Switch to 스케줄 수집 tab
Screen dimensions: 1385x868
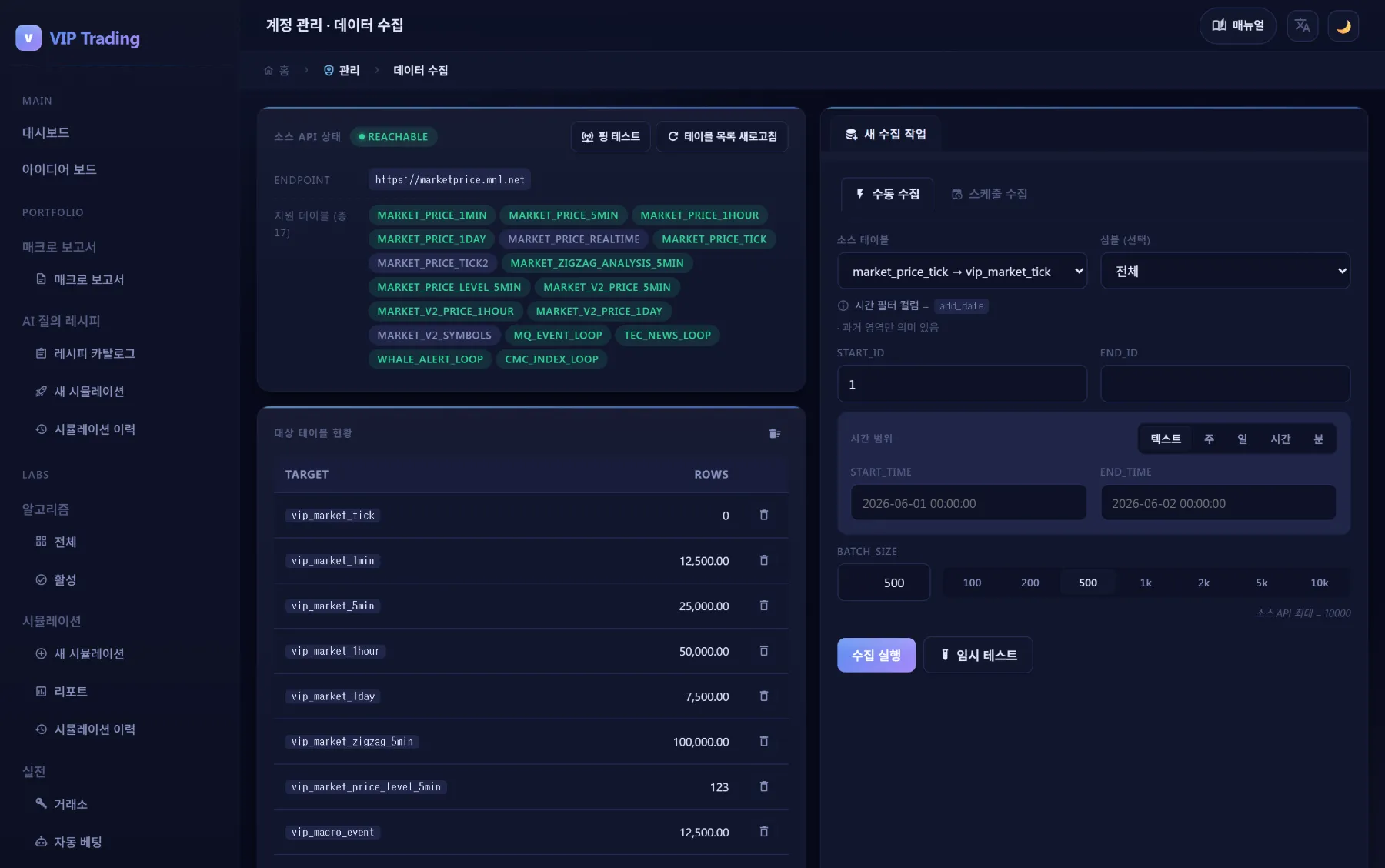coord(990,194)
